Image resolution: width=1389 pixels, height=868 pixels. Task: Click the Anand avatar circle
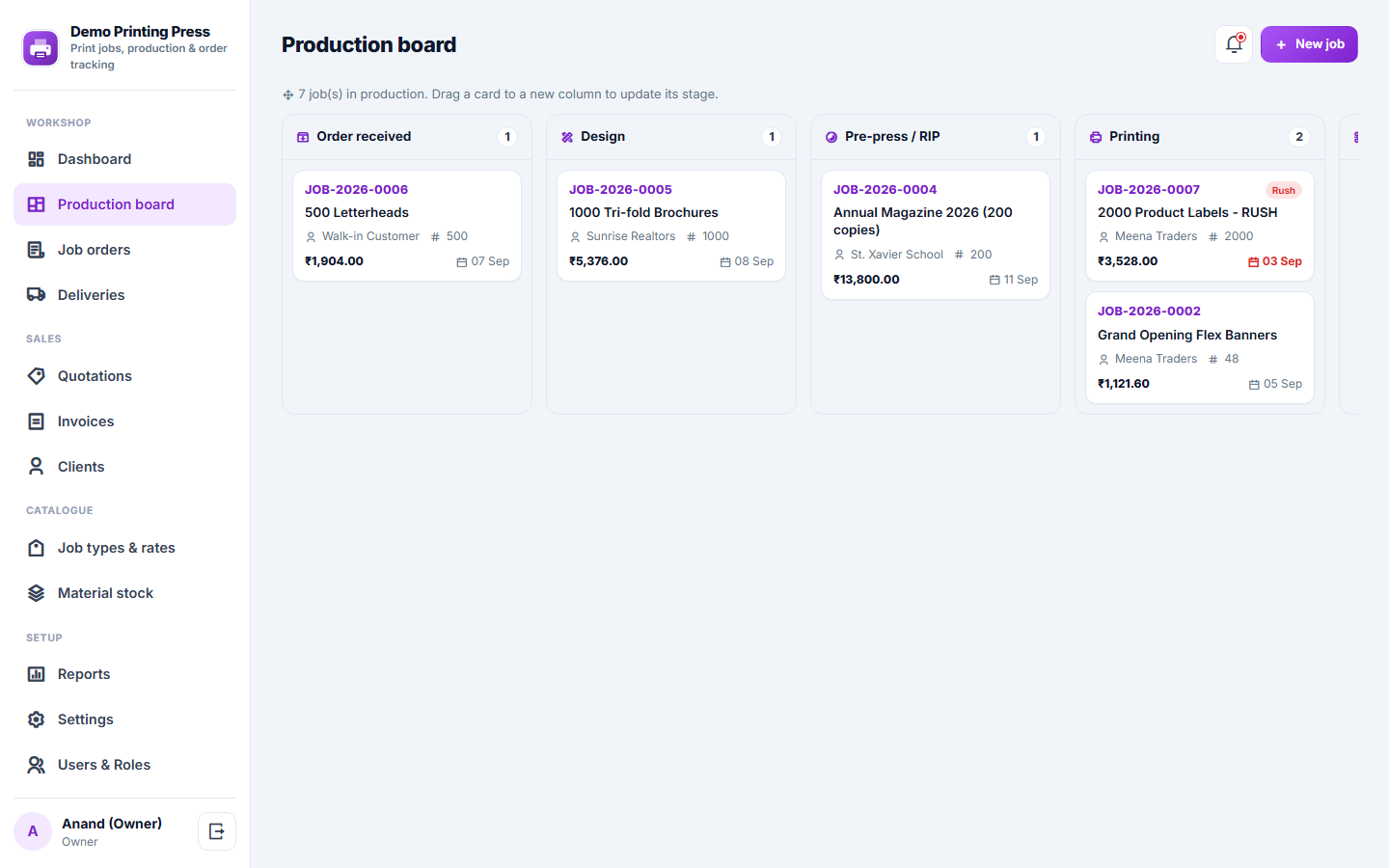pos(33,831)
